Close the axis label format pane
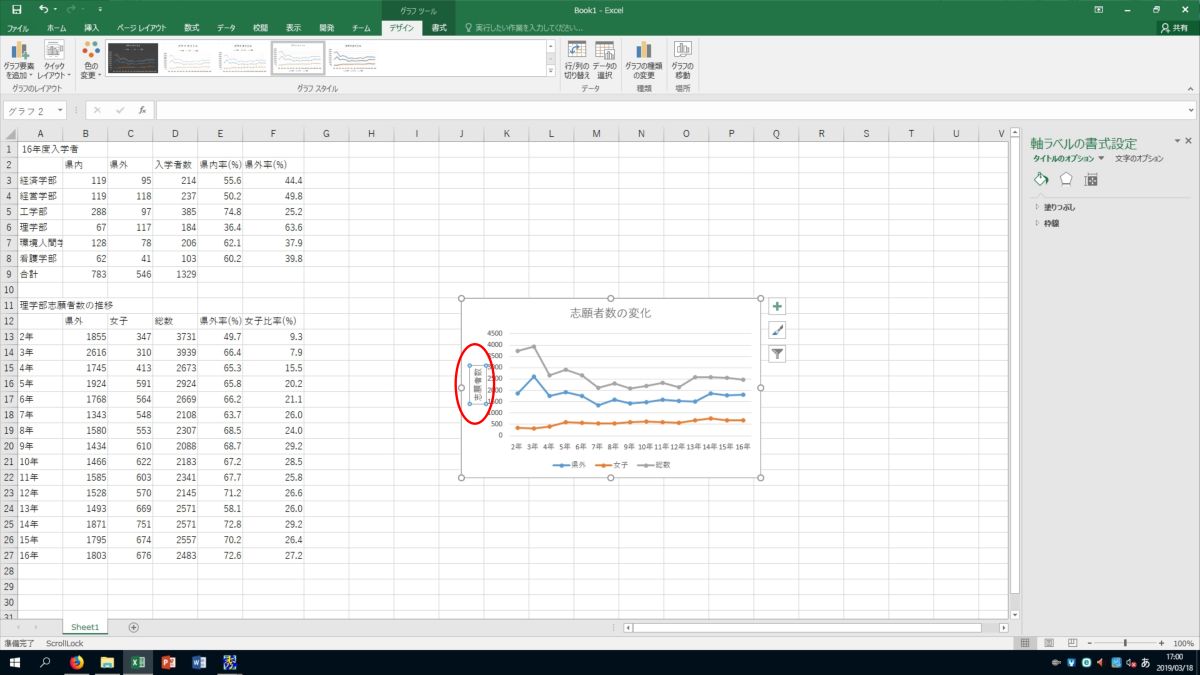 coord(1188,142)
